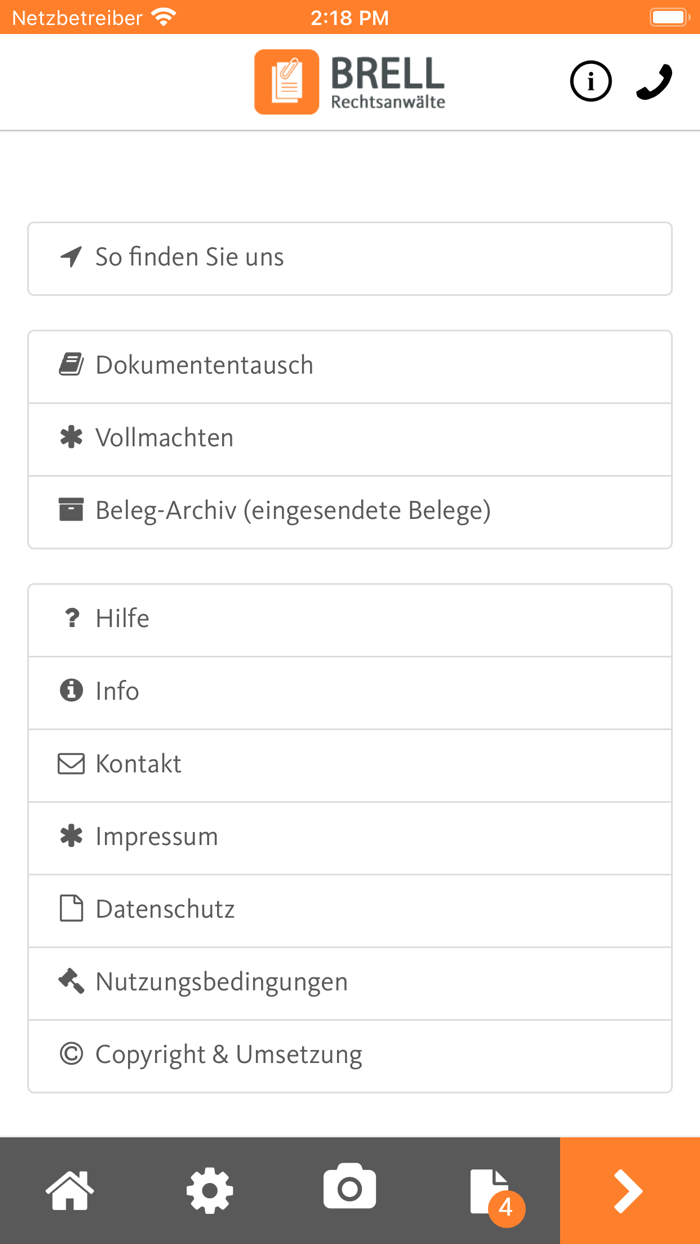The height and width of the screenshot is (1244, 700).
Task: Tap the navigation arrow icon beside So finden Sie uns
Action: coord(68,257)
